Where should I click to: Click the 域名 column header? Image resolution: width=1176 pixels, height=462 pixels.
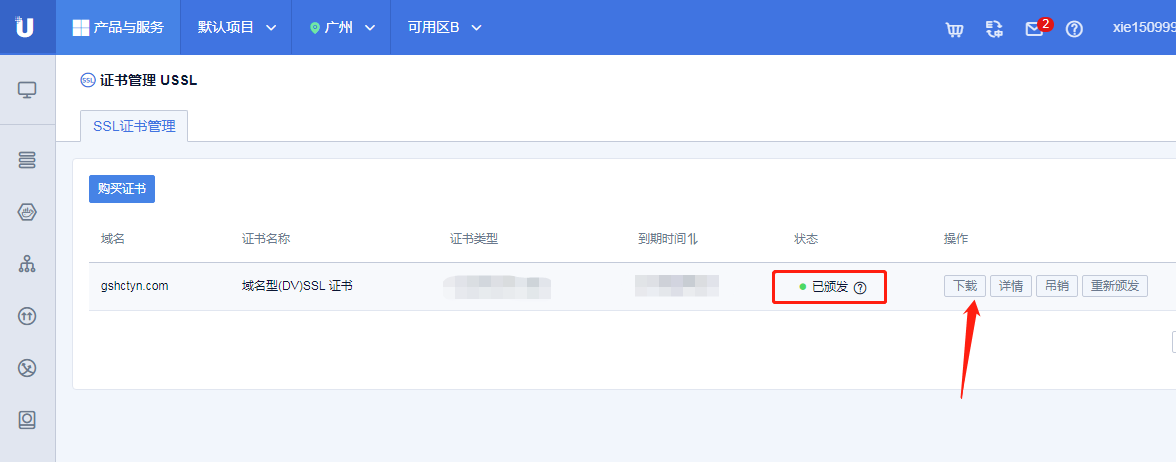pyautogui.click(x=112, y=239)
